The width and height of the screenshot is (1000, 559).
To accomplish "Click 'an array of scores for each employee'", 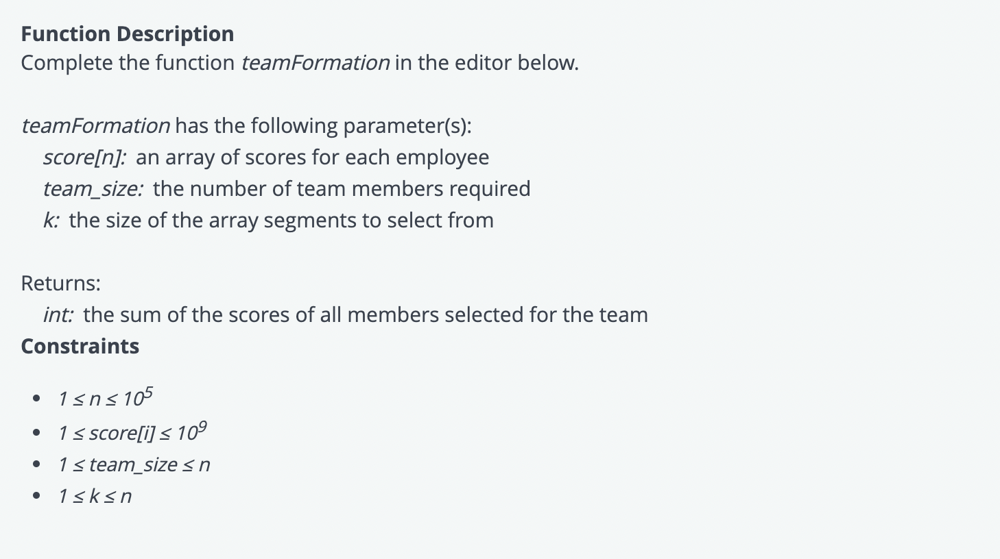I will pyautogui.click(x=312, y=157).
